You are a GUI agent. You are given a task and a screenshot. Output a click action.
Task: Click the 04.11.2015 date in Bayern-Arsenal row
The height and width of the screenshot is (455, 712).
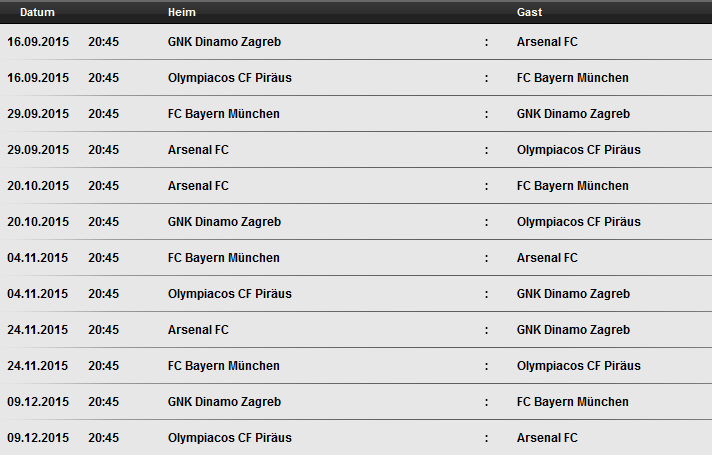38,257
